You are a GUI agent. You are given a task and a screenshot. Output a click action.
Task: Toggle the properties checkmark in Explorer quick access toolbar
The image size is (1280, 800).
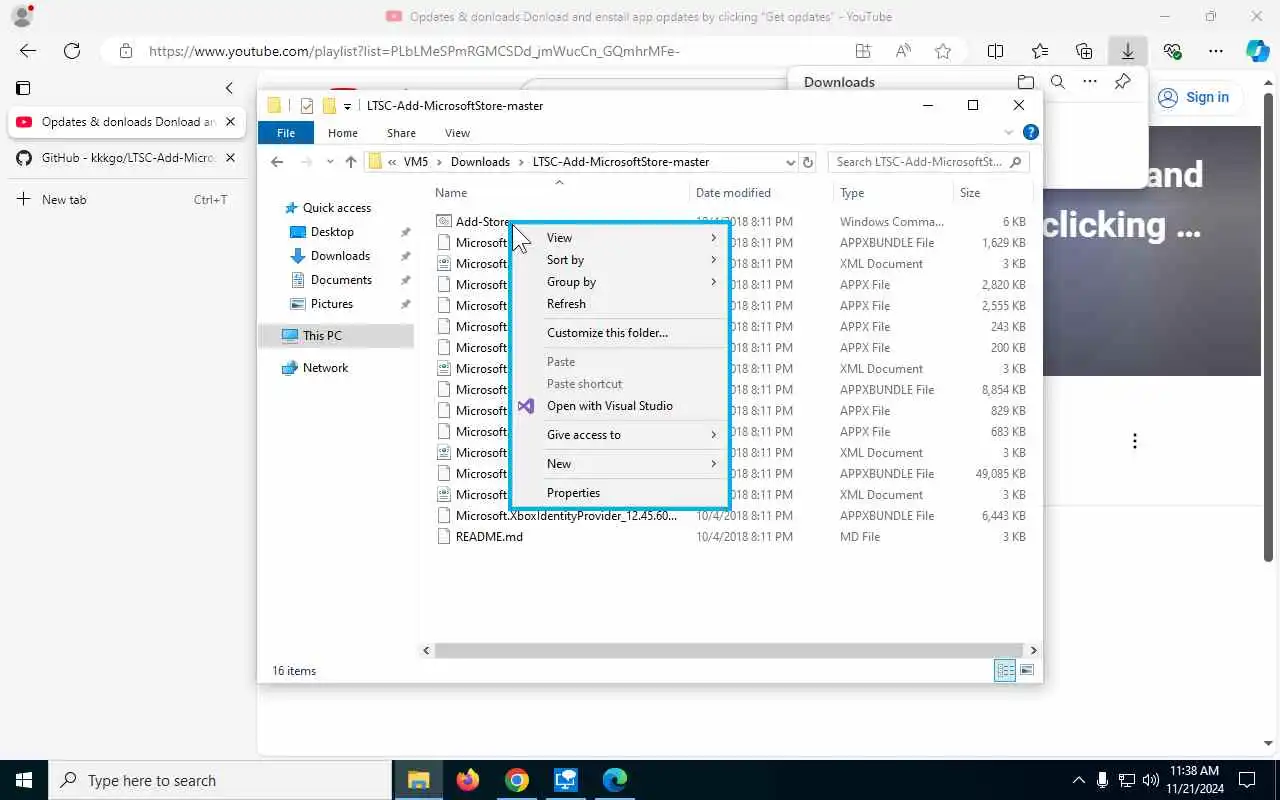tap(307, 106)
